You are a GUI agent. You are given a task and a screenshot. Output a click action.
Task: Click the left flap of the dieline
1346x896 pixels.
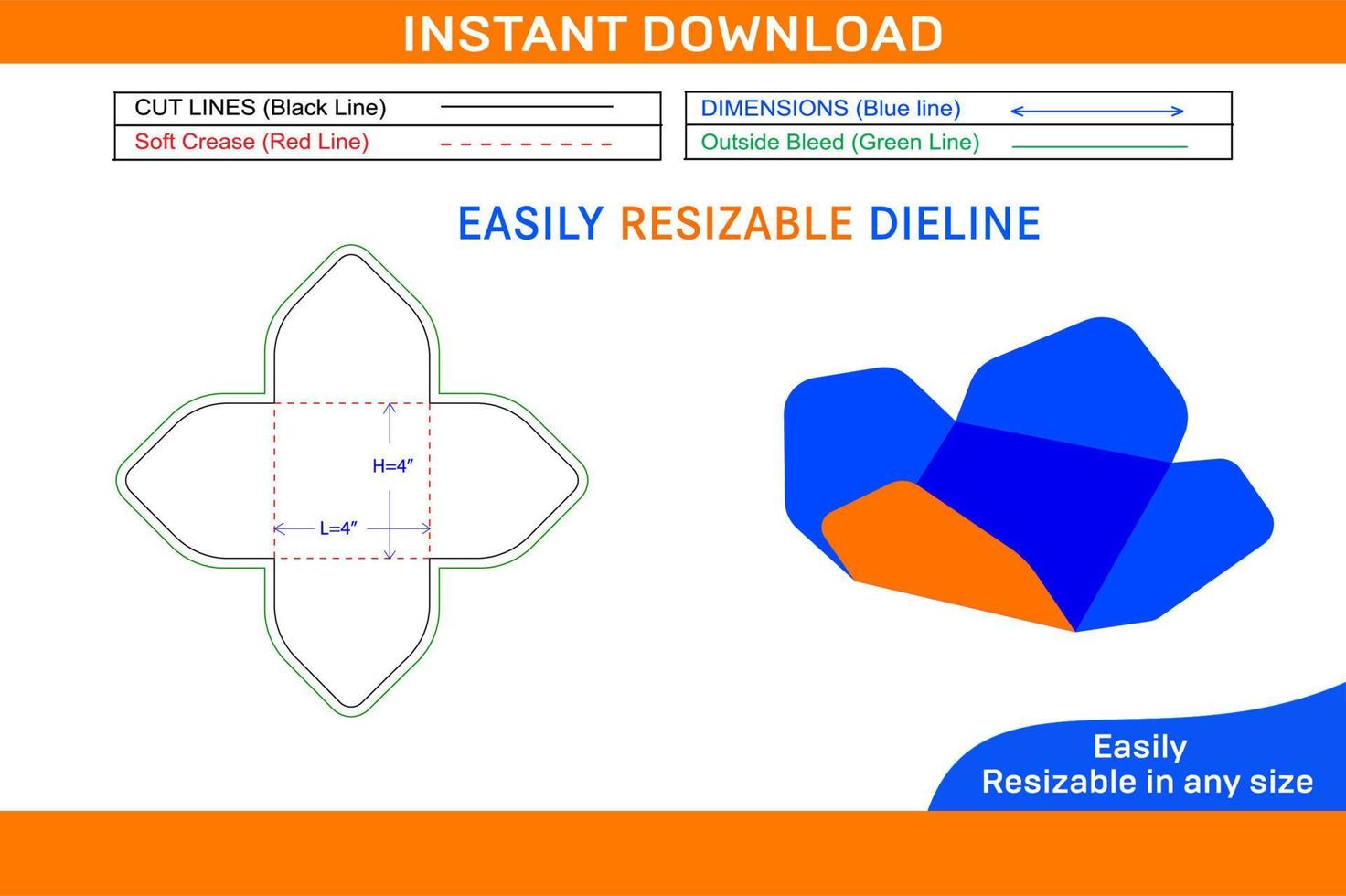pos(199,480)
